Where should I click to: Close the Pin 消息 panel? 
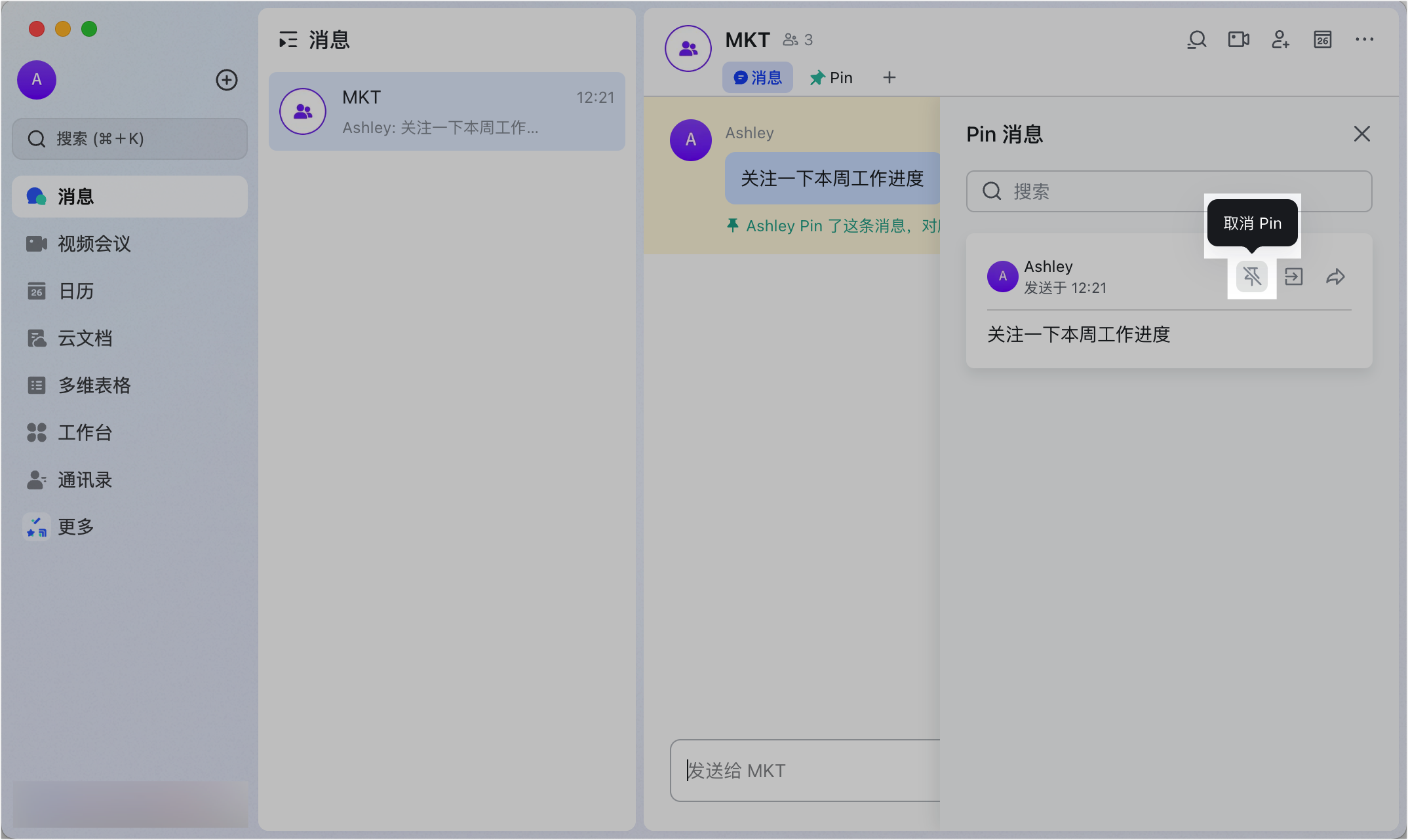pos(1361,134)
